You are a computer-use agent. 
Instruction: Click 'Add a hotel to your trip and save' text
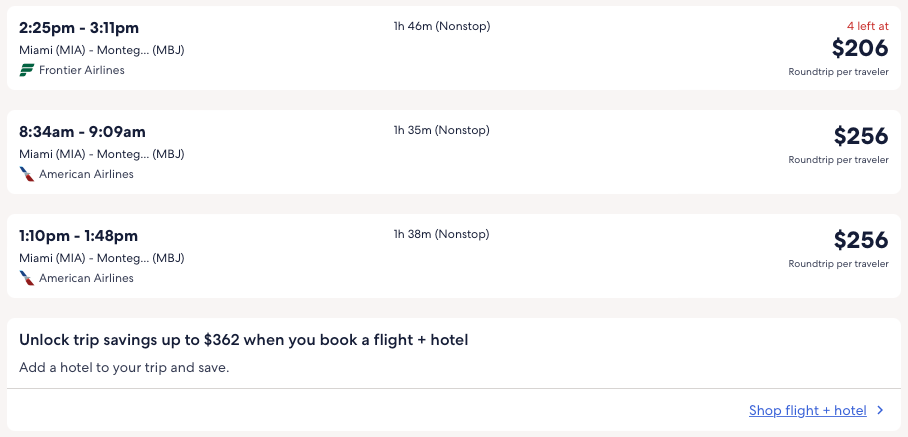click(124, 367)
